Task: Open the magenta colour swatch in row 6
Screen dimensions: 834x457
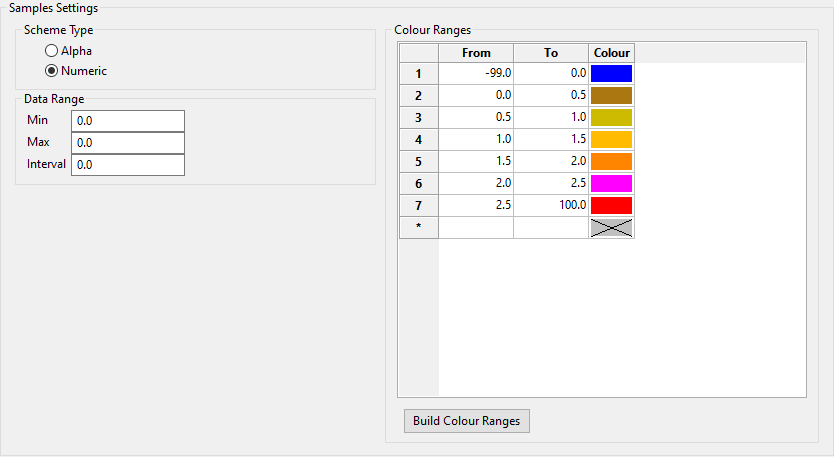Action: (611, 183)
